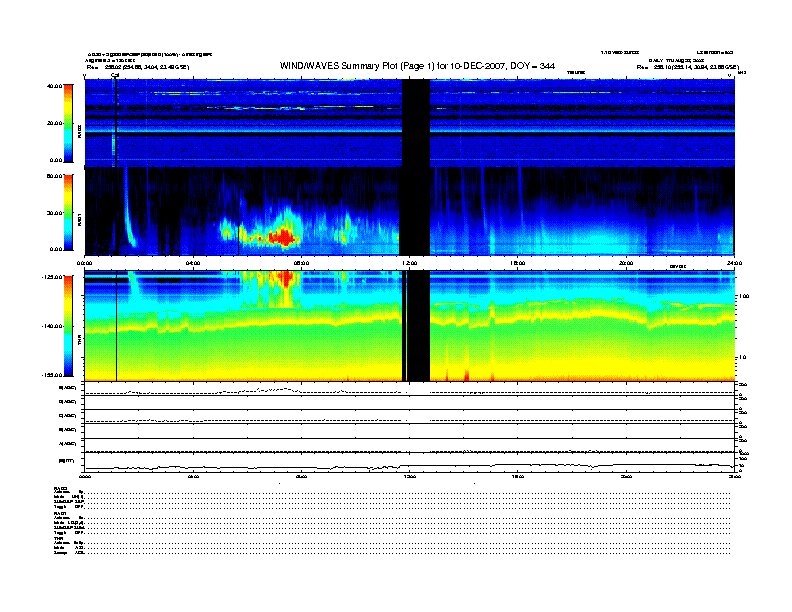
Task: Click the -140.00 label on TNR color scale
Action: 53,326
